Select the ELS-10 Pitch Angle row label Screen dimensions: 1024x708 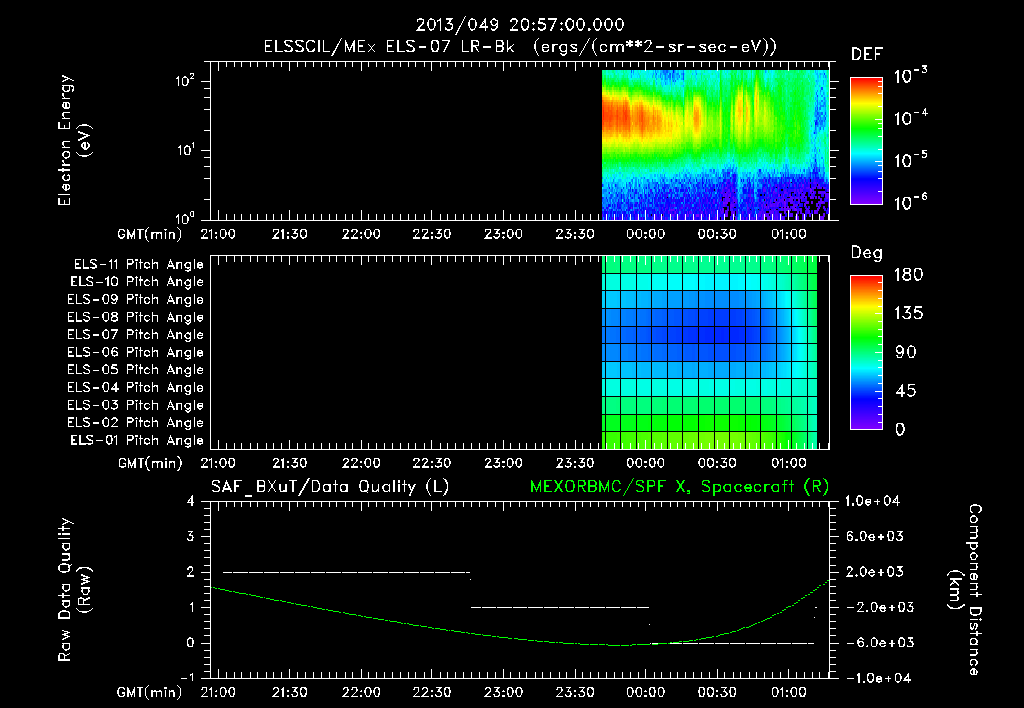[137, 282]
